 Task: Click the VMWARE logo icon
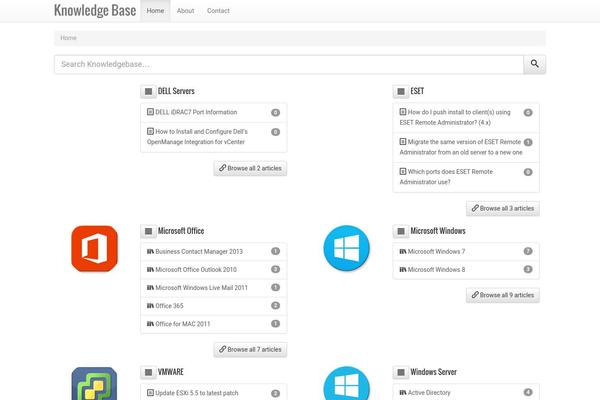pyautogui.click(x=94, y=384)
